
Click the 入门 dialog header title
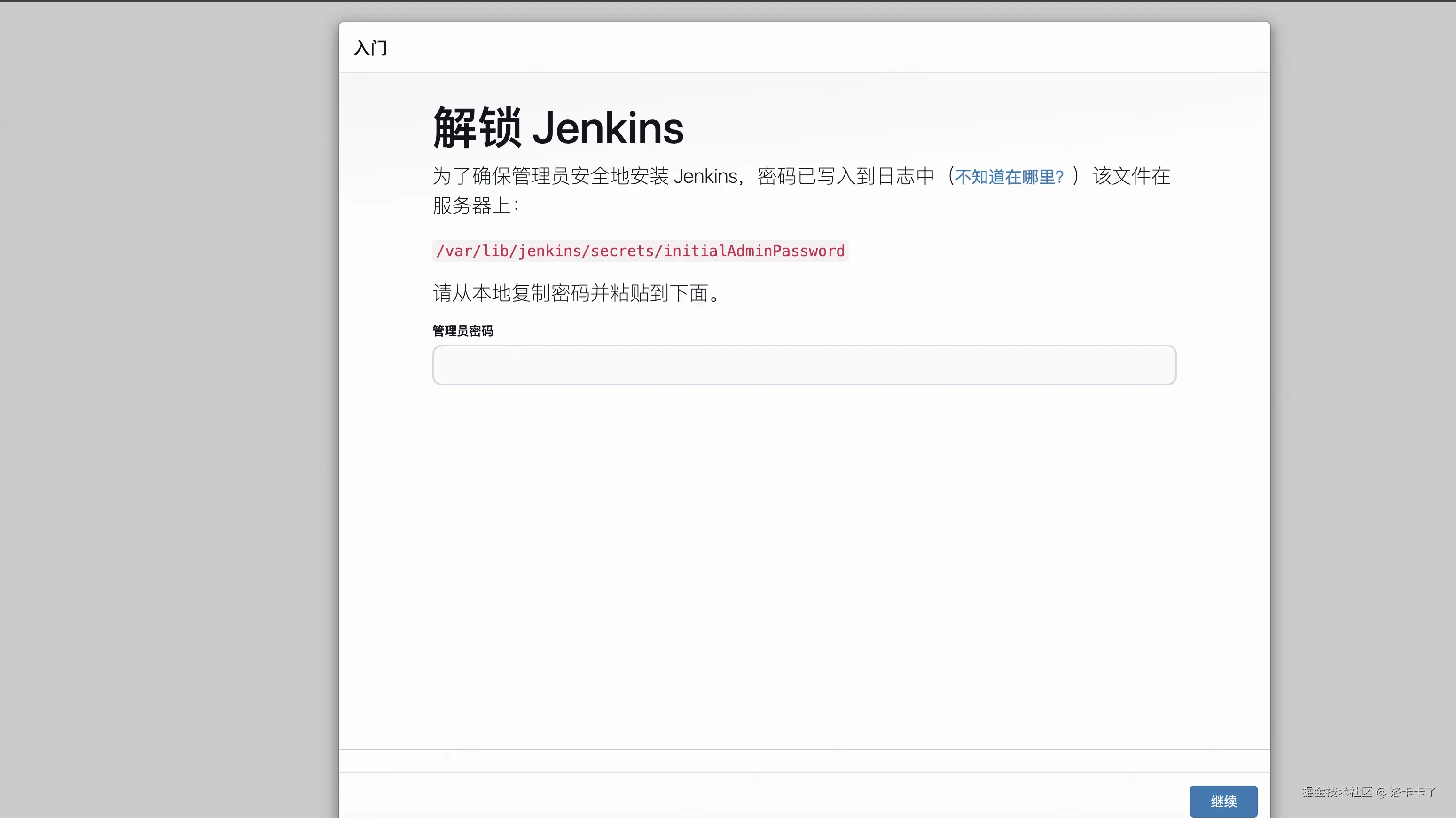370,48
